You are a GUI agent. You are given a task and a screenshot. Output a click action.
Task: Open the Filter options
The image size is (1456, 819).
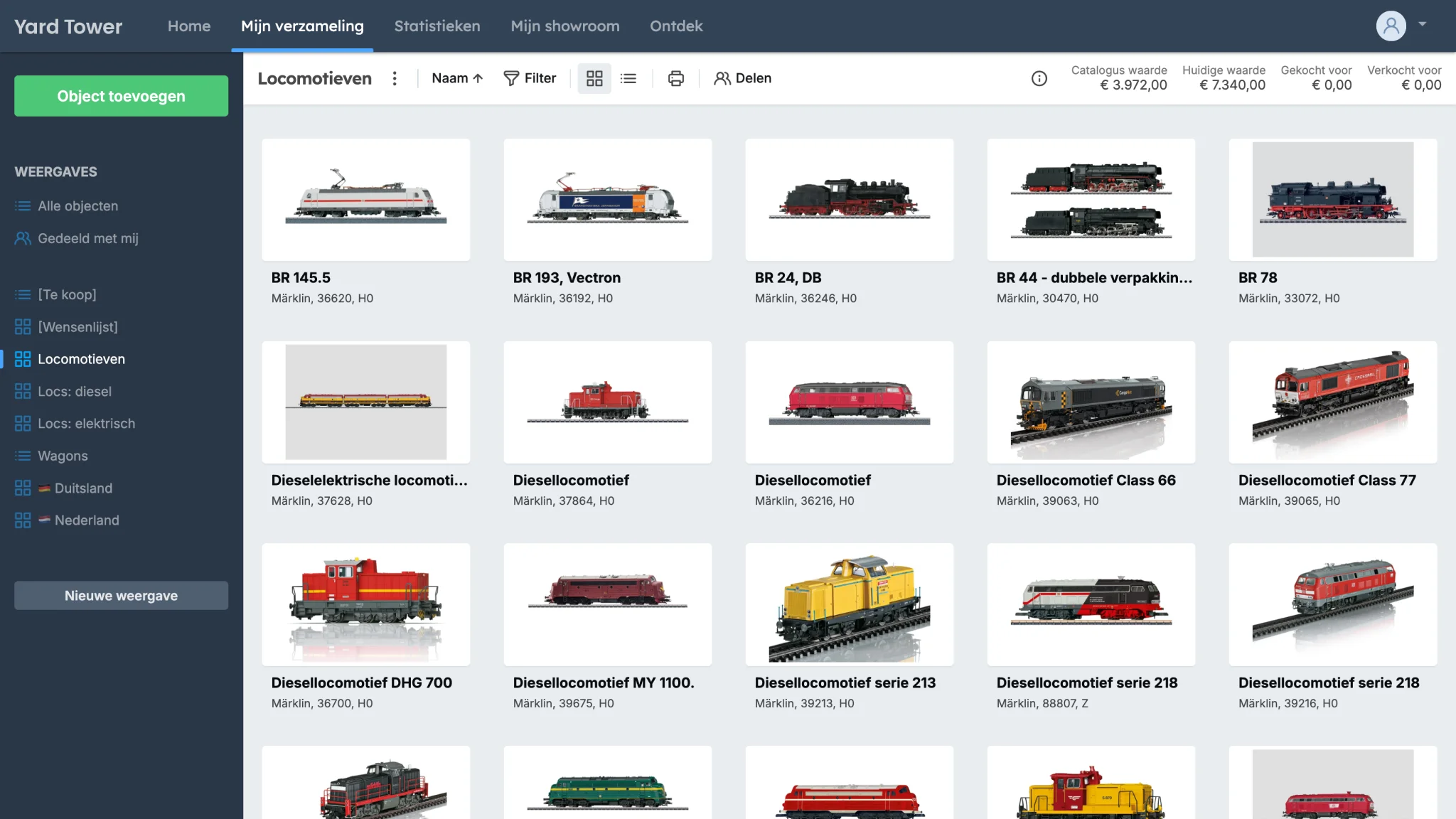pos(530,78)
